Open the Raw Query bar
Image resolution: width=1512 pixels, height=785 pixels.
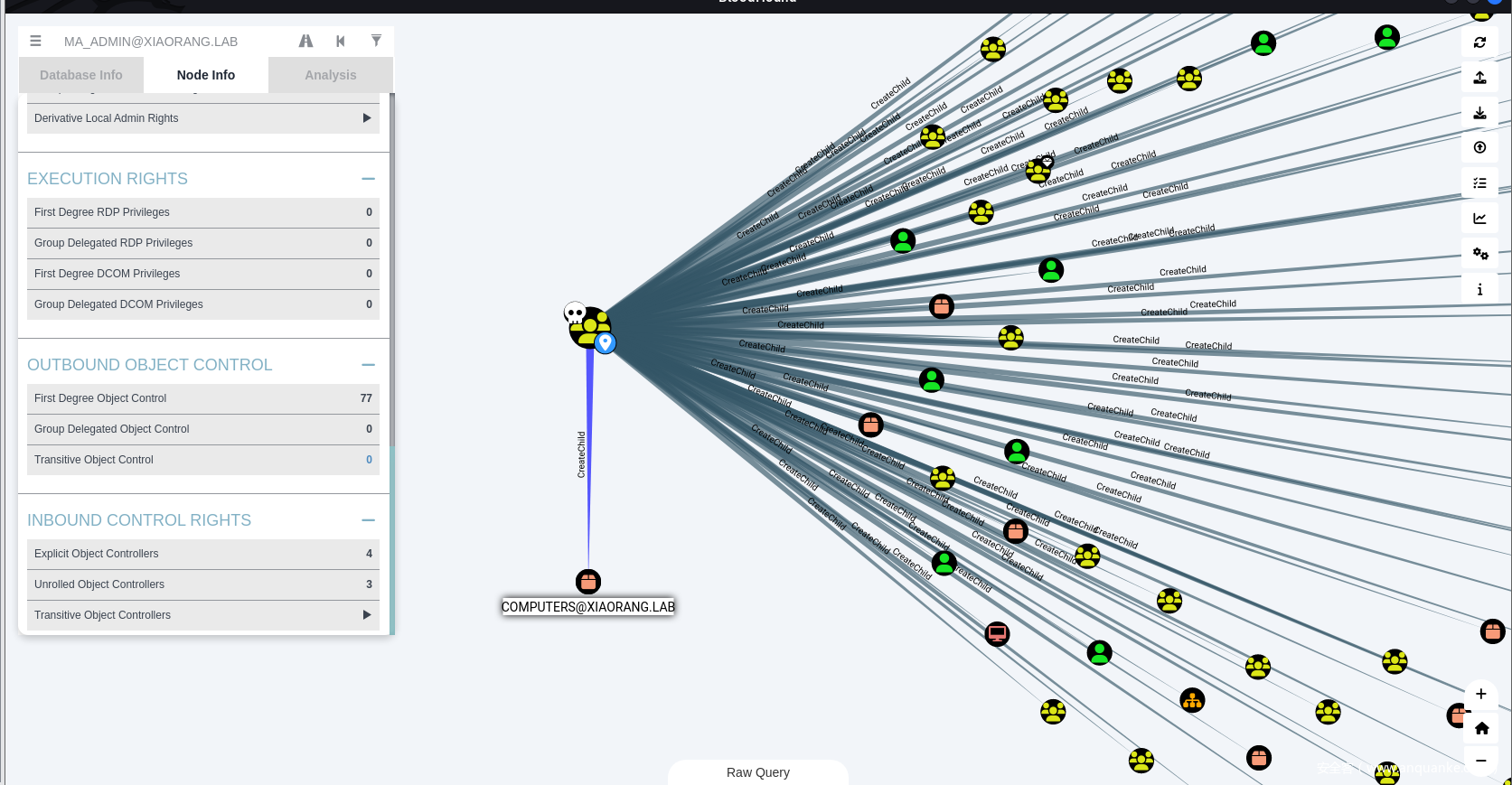pyautogui.click(x=757, y=772)
